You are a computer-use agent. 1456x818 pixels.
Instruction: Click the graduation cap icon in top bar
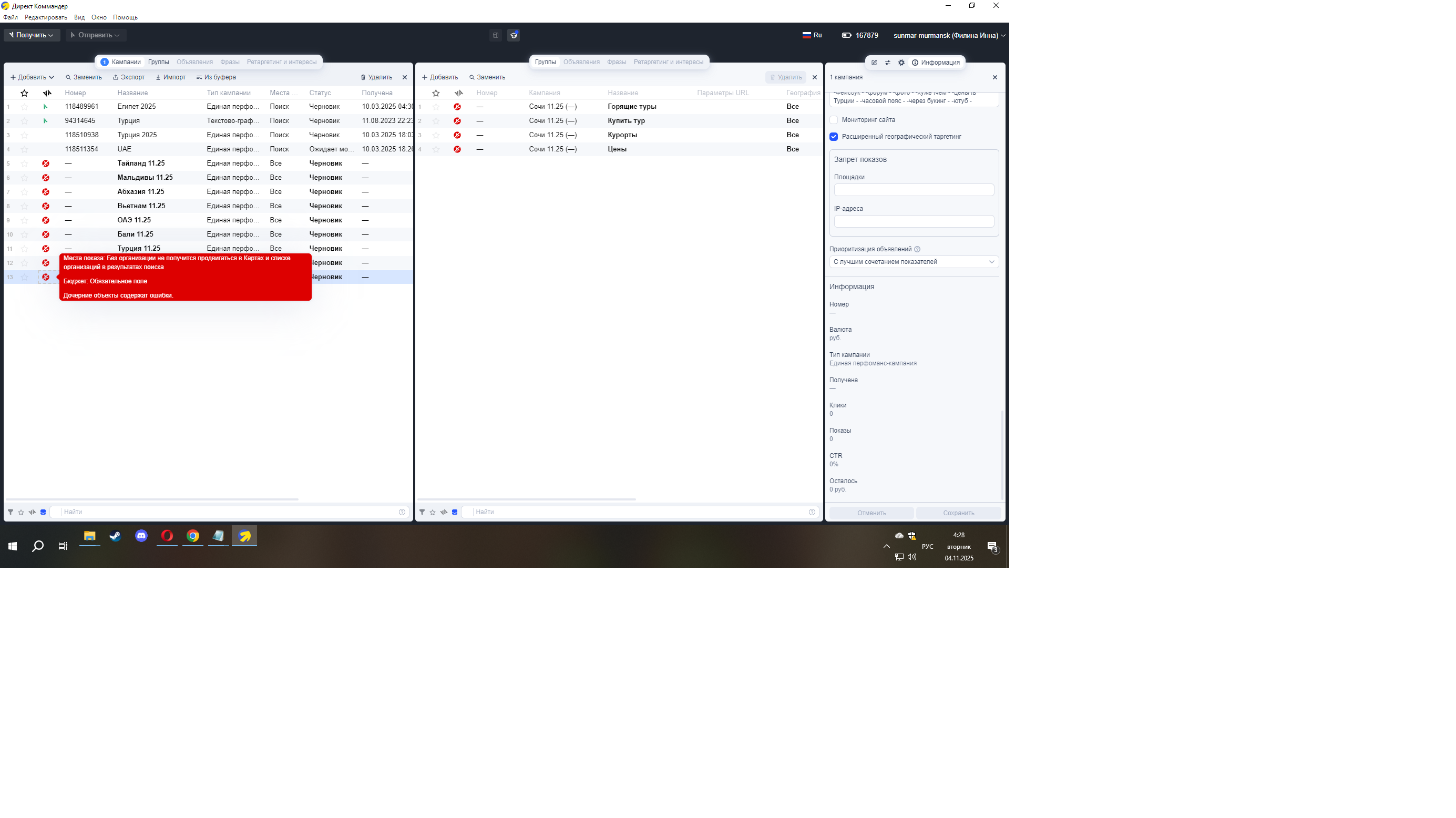(513, 35)
